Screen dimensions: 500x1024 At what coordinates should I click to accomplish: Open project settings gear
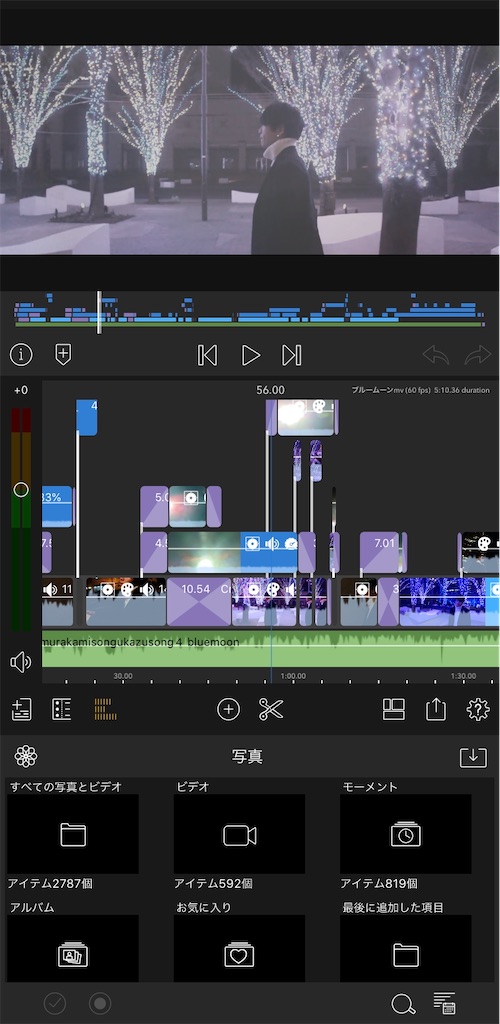[478, 709]
